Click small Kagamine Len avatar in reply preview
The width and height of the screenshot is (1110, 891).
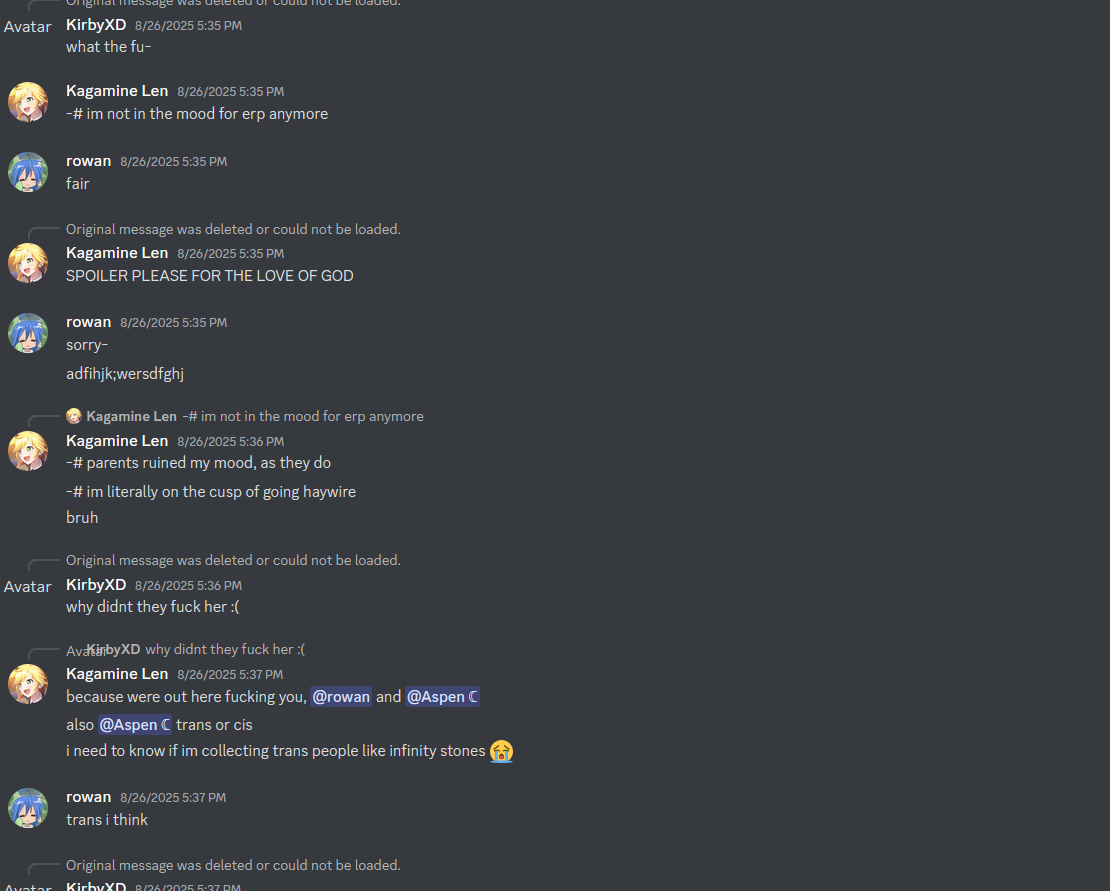74,416
